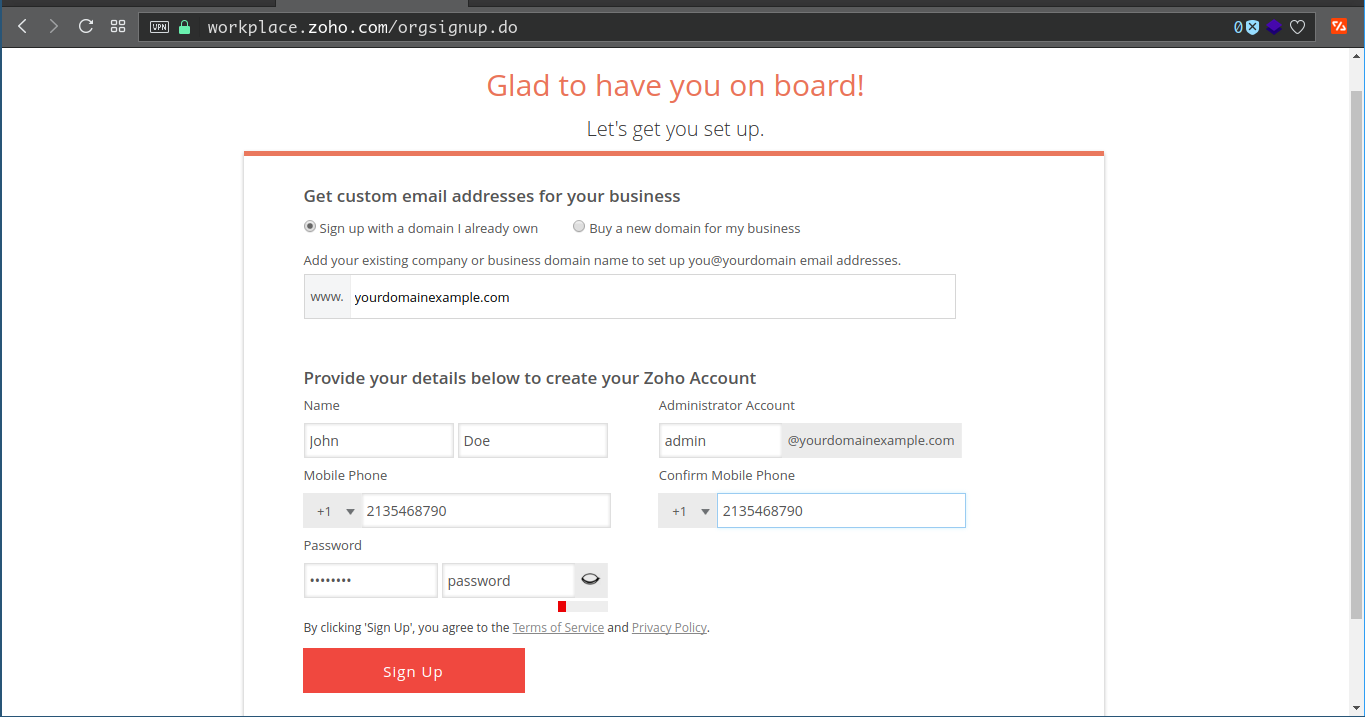Viewport: 1365px width, 717px height.
Task: Click the domain name input field
Action: (x=652, y=297)
